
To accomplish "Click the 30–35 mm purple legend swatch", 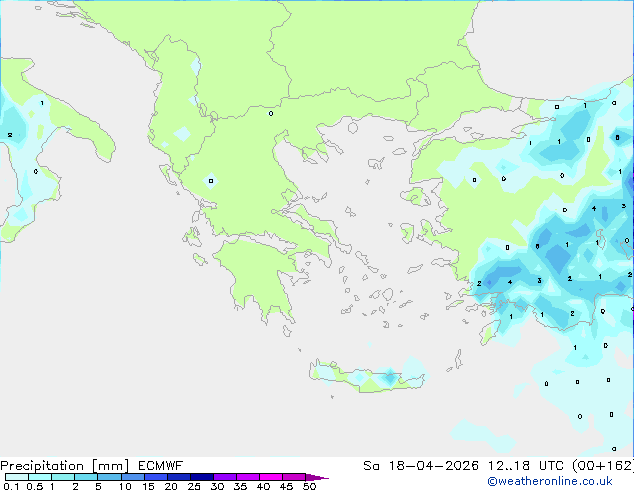I will pos(225,477).
